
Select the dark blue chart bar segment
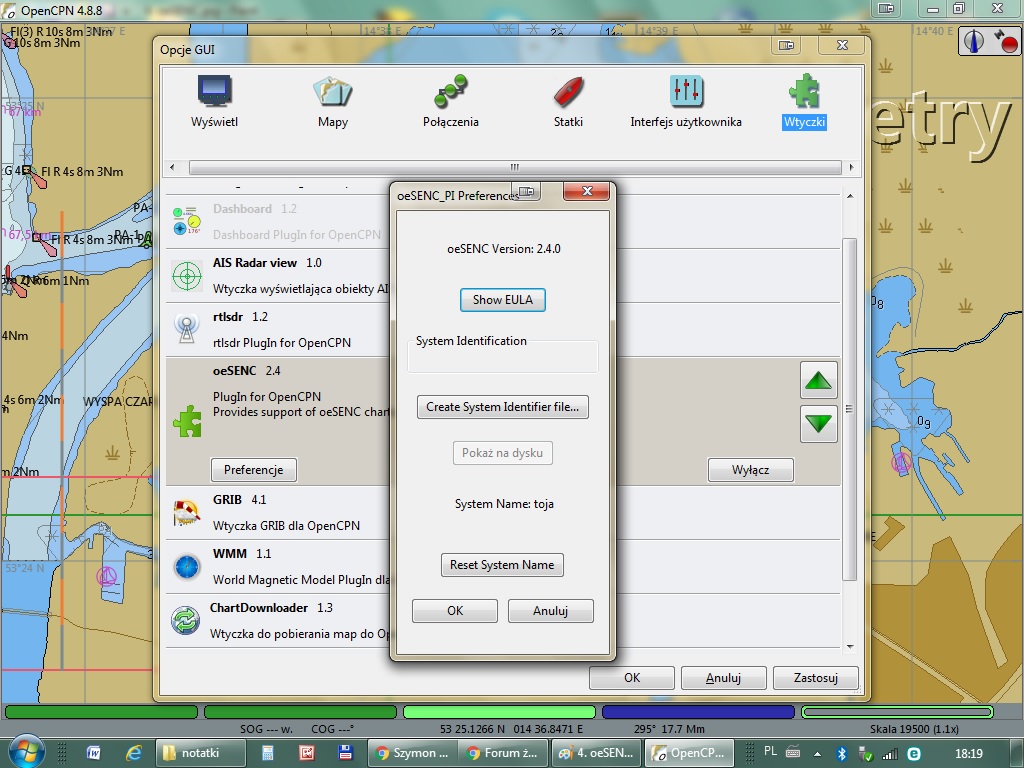point(698,711)
